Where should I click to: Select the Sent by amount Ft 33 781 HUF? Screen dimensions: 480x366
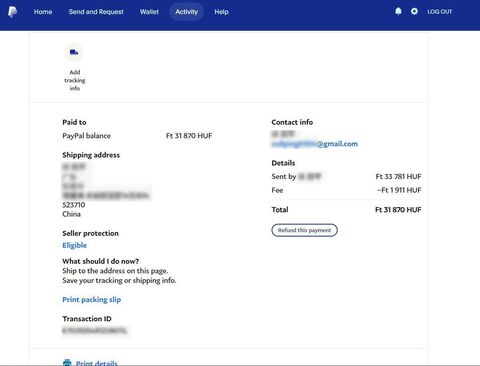(398, 176)
